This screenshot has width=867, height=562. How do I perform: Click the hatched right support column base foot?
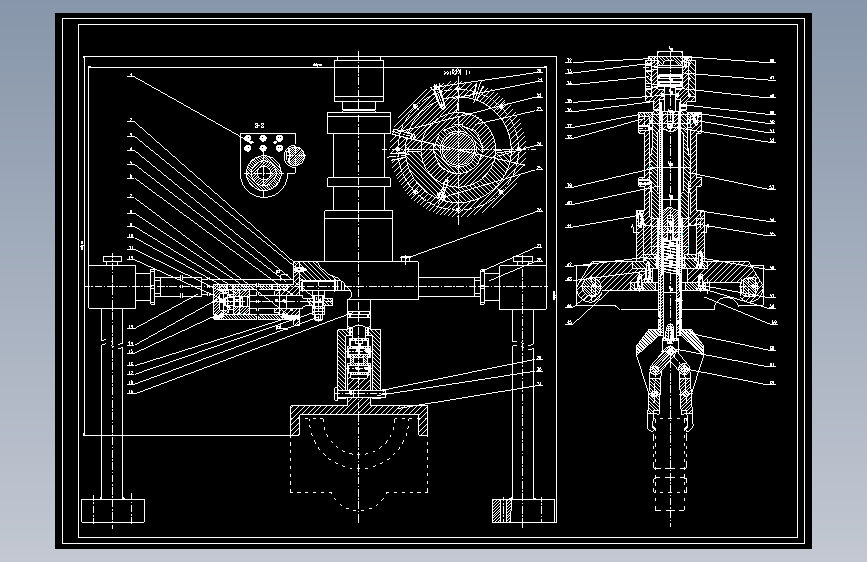click(523, 511)
